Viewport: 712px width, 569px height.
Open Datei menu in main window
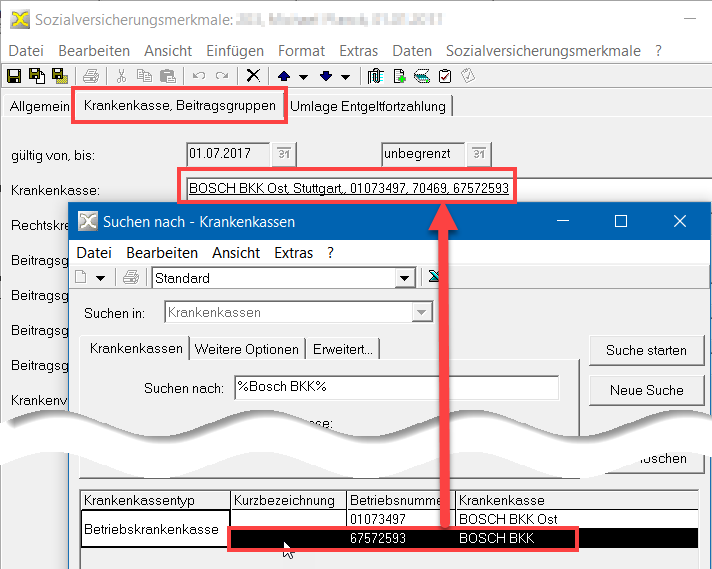[x=26, y=51]
